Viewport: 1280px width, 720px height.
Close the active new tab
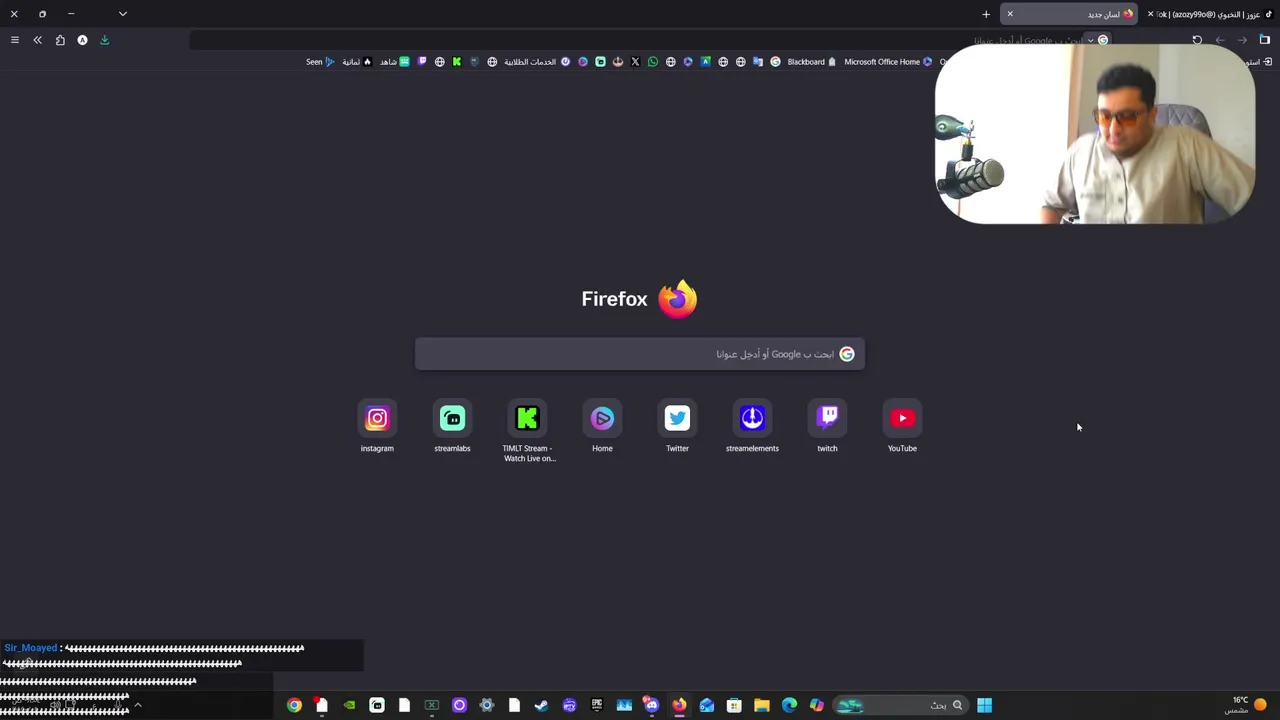point(1010,14)
